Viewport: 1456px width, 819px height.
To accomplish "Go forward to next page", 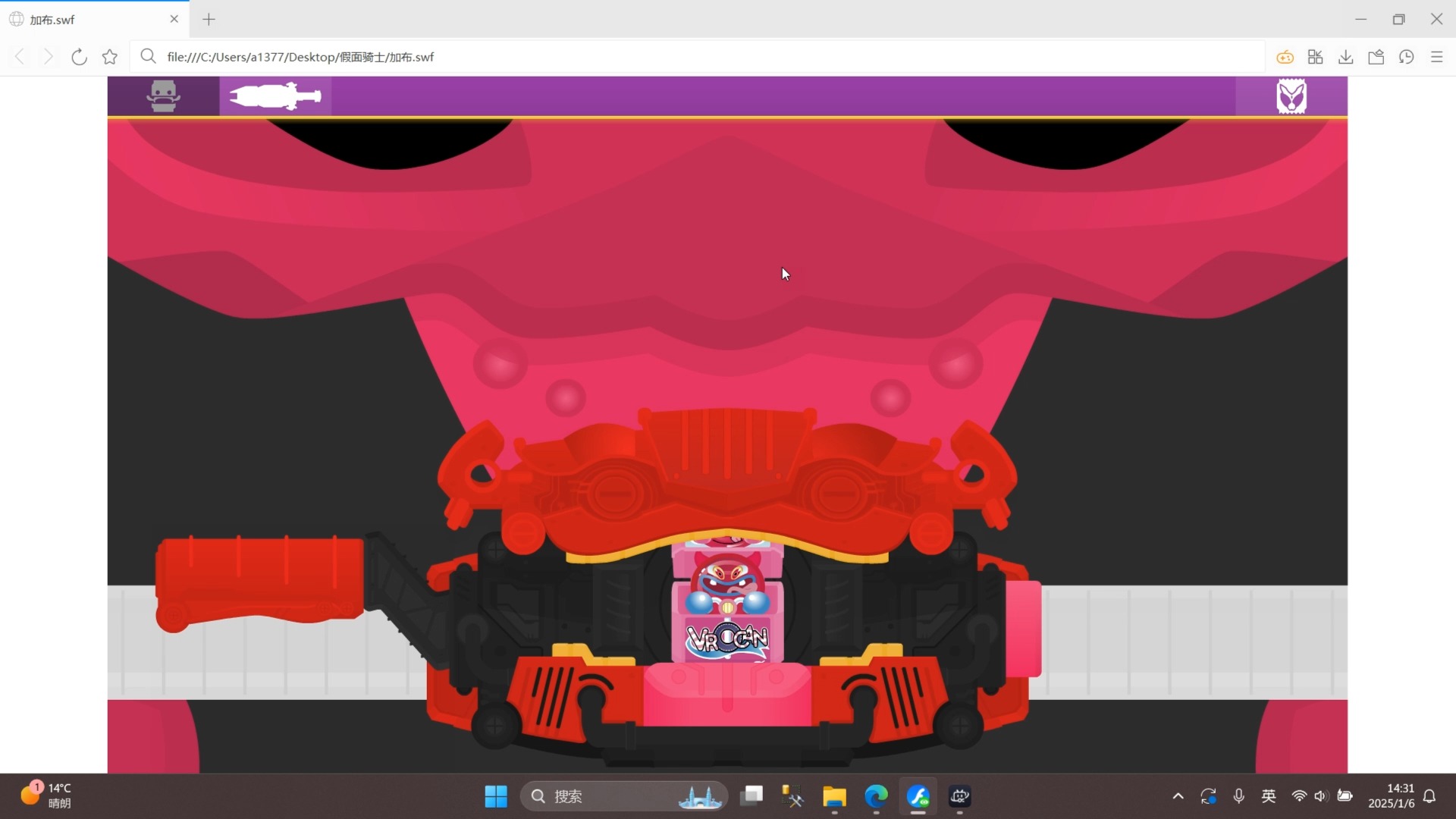I will click(48, 57).
